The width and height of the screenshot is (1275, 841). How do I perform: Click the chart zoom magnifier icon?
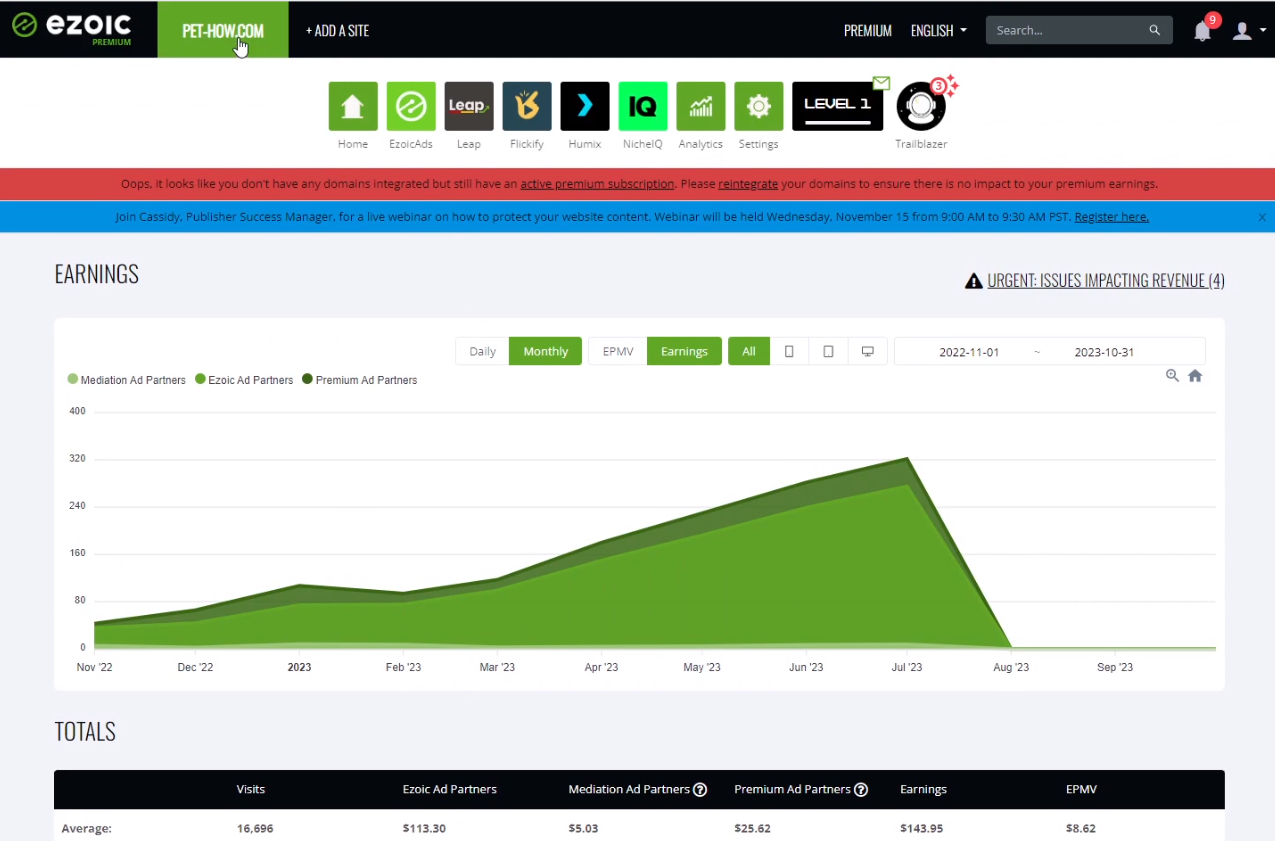(1172, 376)
